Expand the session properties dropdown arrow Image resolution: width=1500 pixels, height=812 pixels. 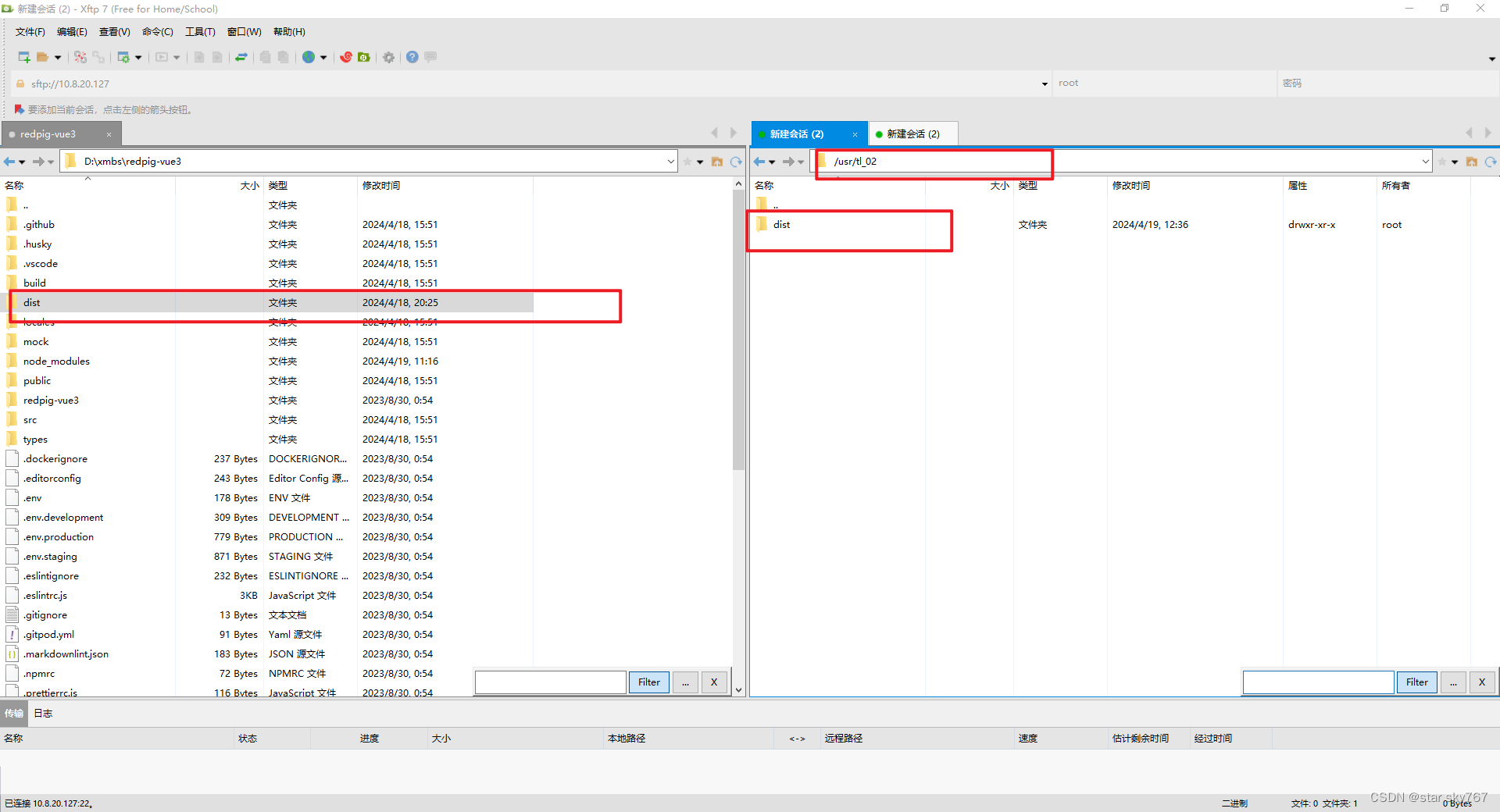[x=138, y=57]
